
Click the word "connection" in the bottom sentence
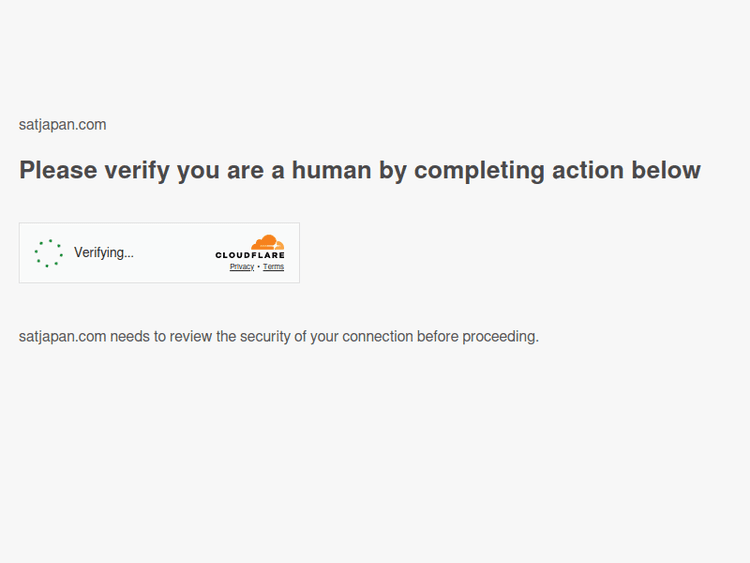[378, 337]
